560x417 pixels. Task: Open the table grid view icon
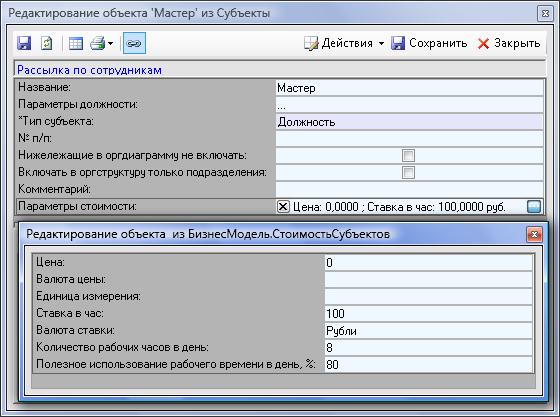click(76, 44)
